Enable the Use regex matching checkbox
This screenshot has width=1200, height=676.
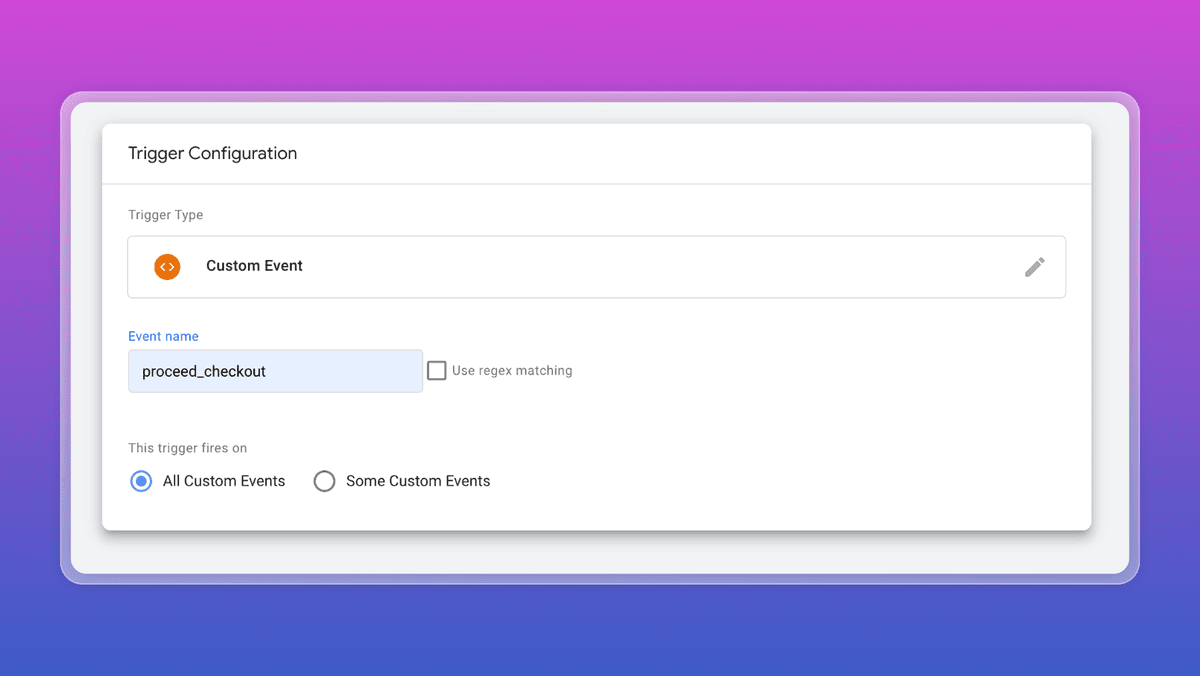pos(437,371)
